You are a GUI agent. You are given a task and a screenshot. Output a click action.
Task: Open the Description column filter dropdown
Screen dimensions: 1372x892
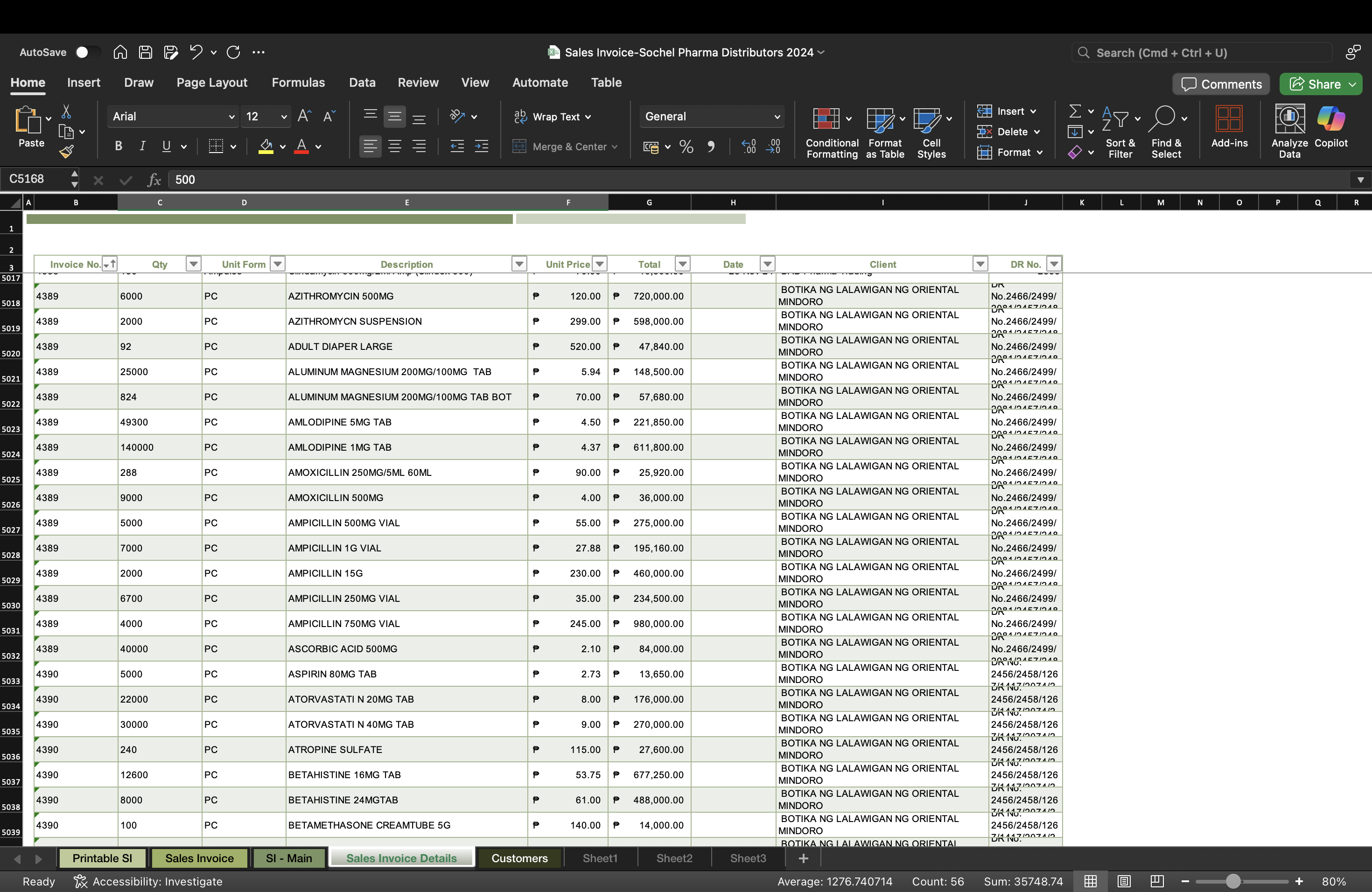click(519, 264)
